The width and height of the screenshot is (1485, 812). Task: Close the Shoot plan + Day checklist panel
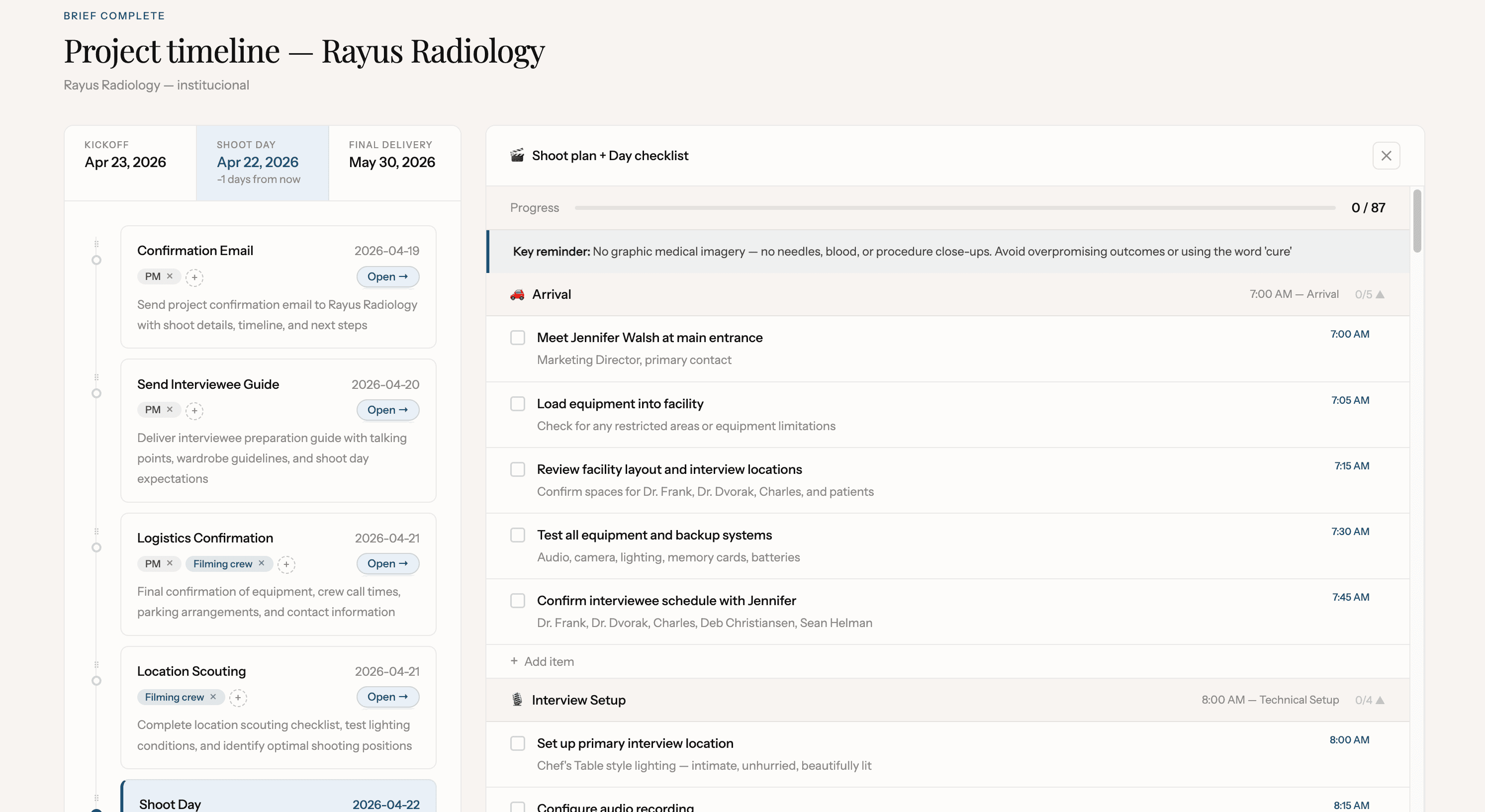(1386, 156)
